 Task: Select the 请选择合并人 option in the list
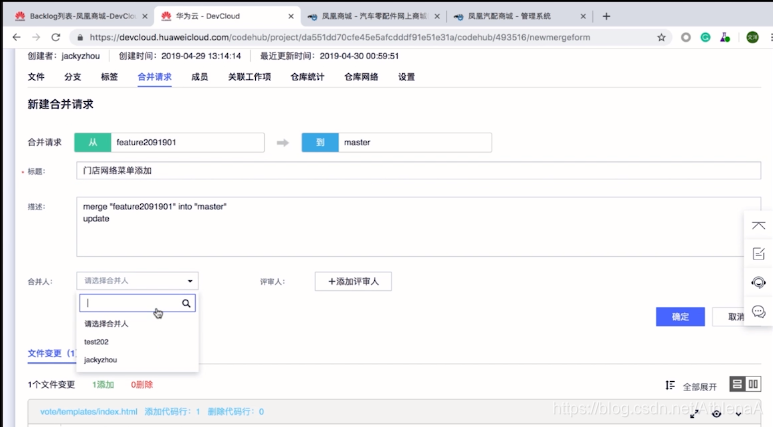pos(106,324)
